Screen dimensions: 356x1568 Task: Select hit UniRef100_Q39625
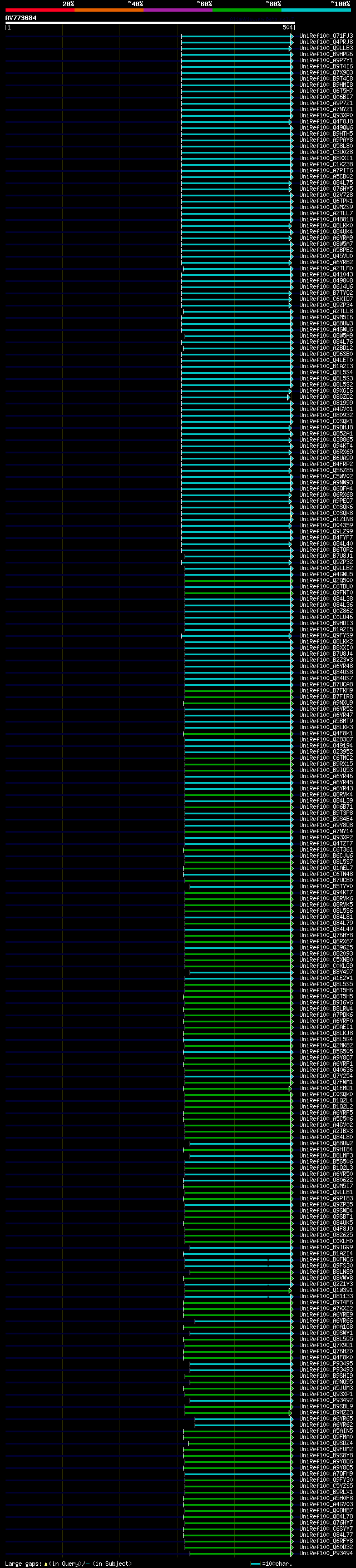(325, 947)
